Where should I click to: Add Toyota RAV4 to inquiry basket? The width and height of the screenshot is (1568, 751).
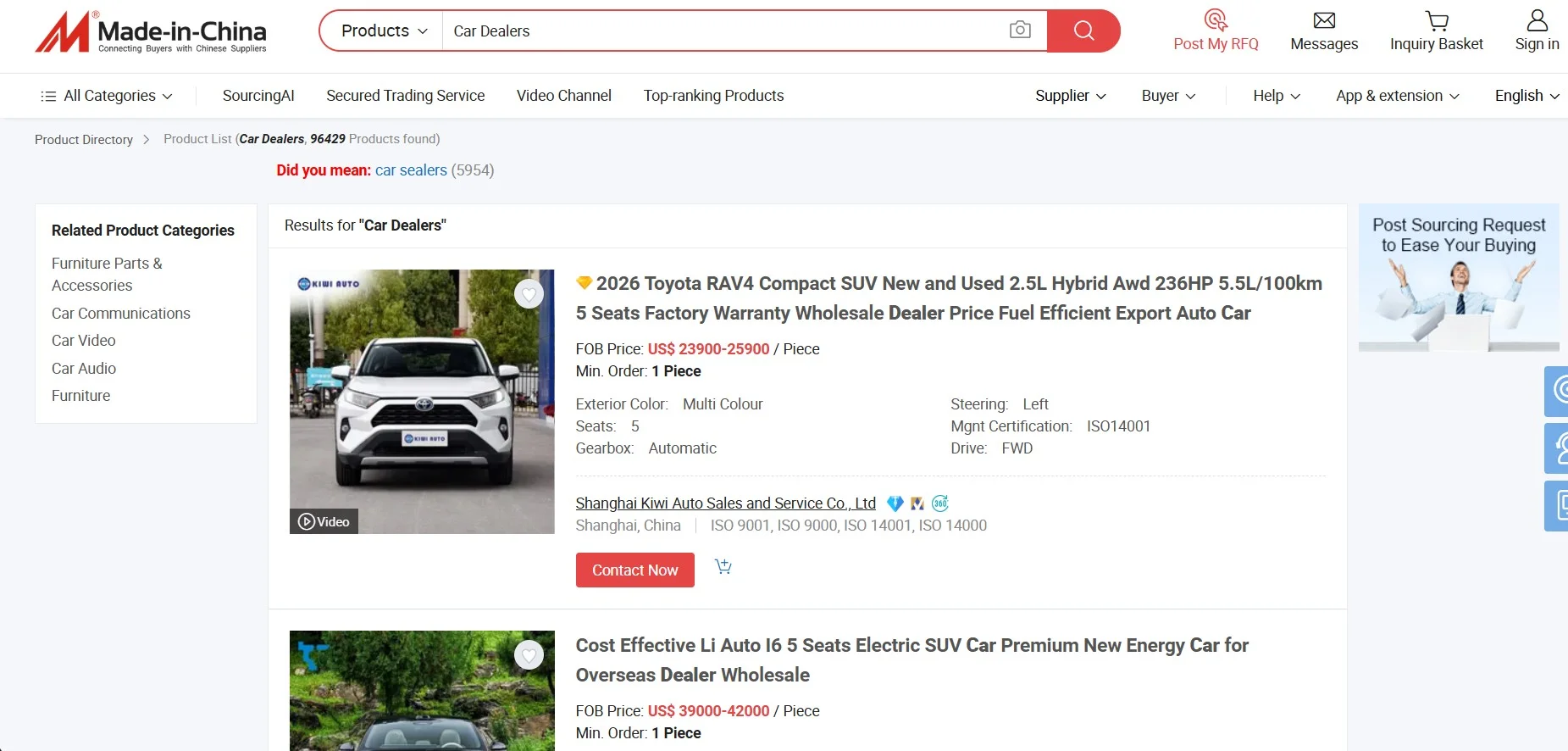[723, 567]
